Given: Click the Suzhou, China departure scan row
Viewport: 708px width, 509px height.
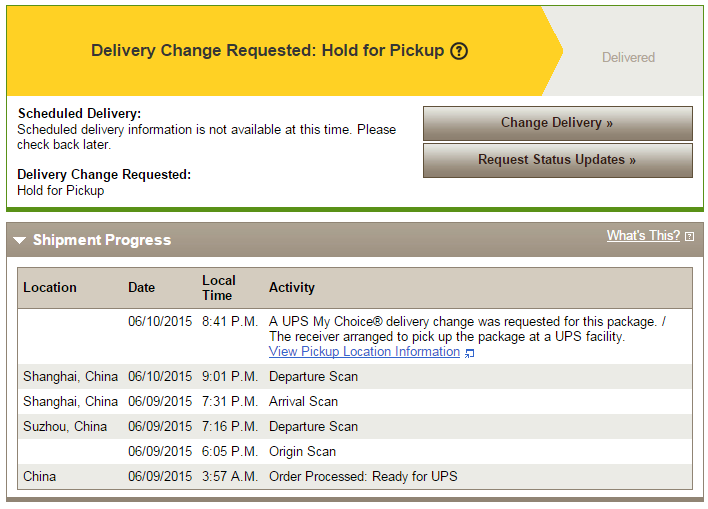Looking at the screenshot, I should pyautogui.click(x=313, y=426).
